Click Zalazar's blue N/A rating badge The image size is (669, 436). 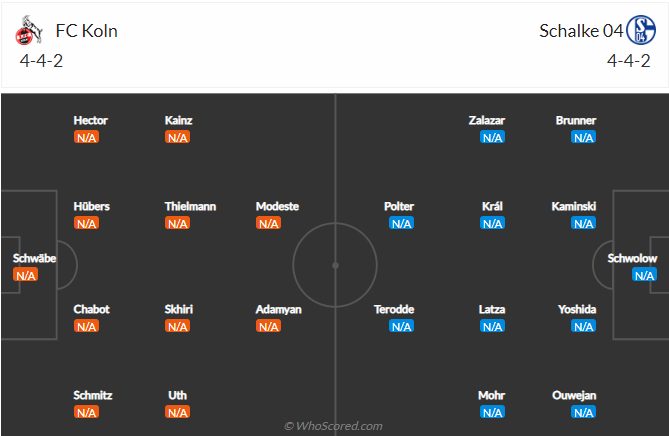pyautogui.click(x=492, y=137)
